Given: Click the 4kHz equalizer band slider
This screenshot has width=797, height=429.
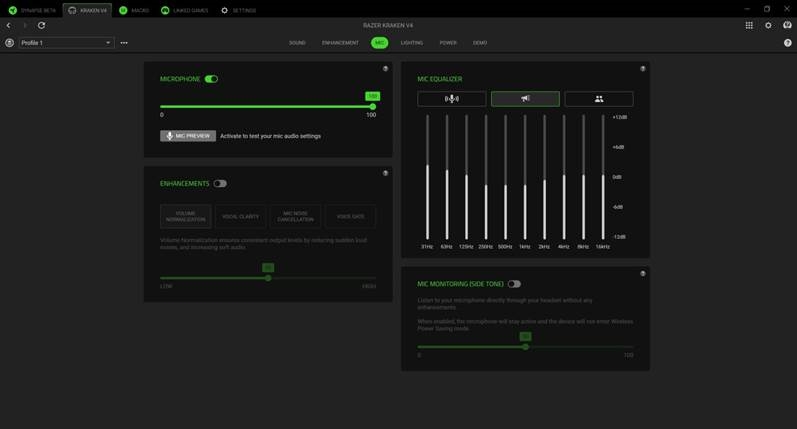Looking at the screenshot, I should click(564, 177).
